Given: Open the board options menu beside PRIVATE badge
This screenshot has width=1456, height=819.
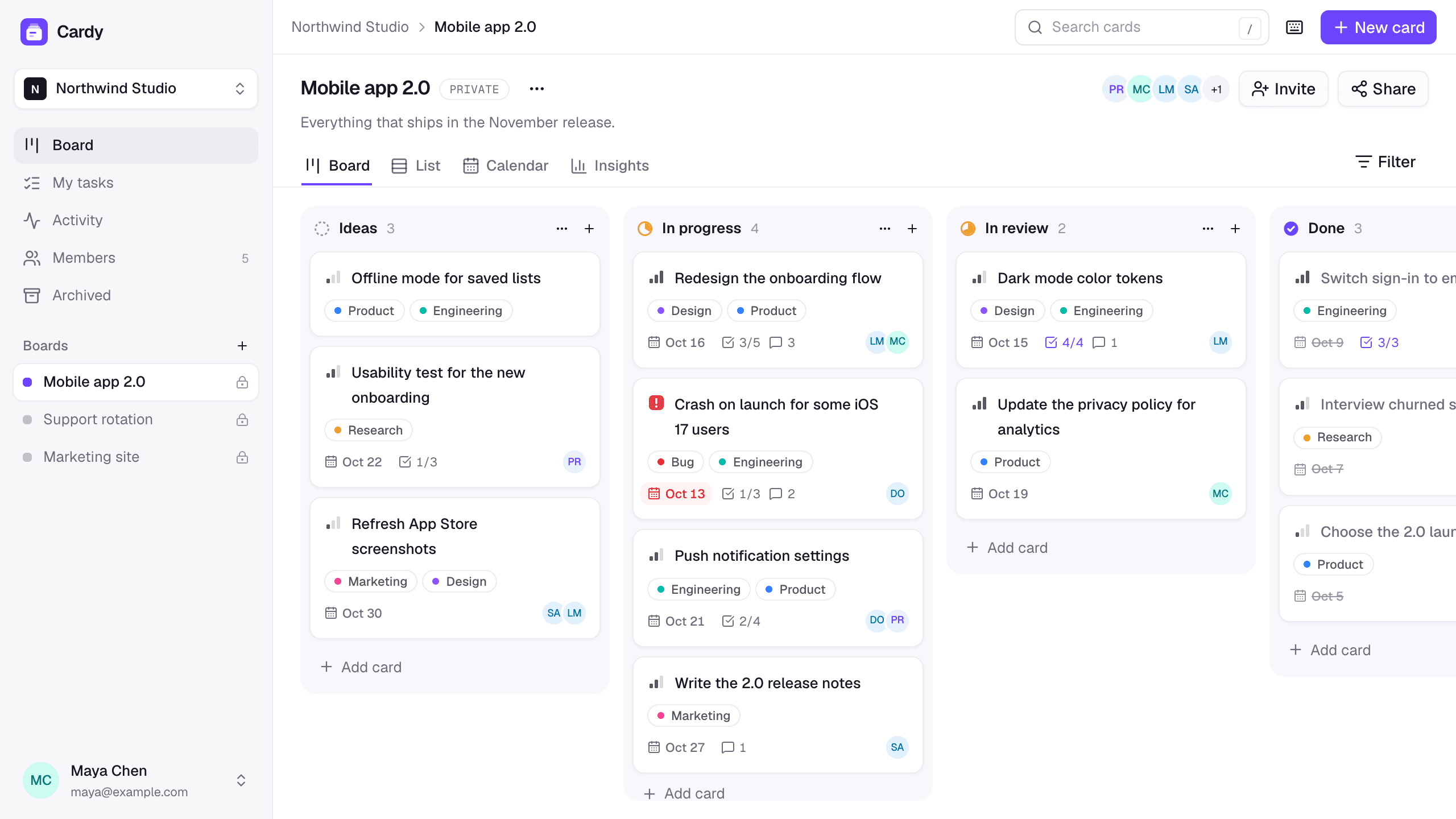Looking at the screenshot, I should tap(537, 89).
